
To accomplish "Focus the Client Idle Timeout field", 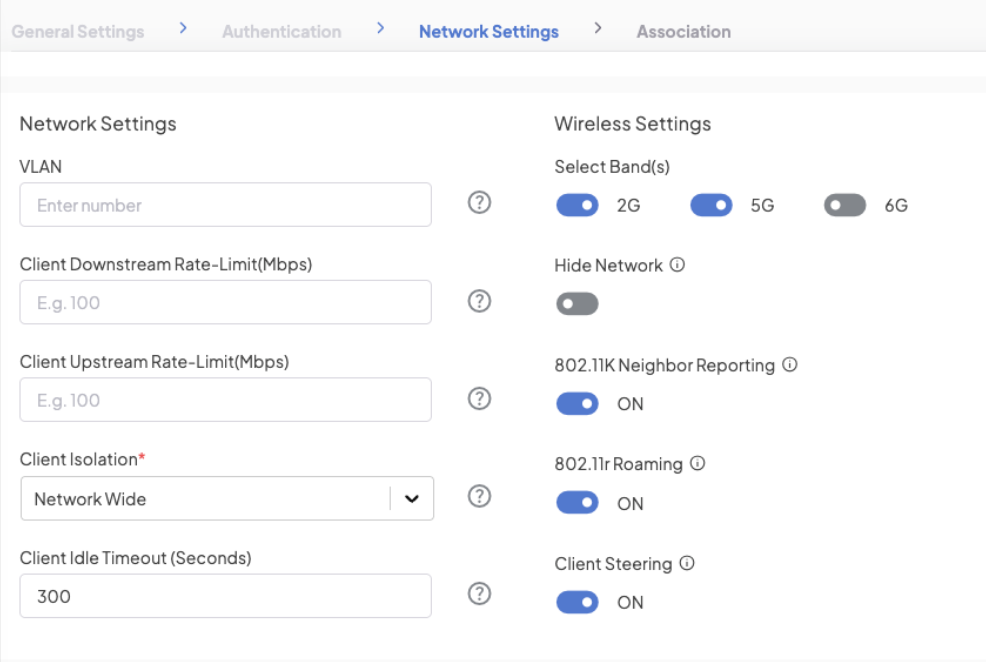I will 225,596.
